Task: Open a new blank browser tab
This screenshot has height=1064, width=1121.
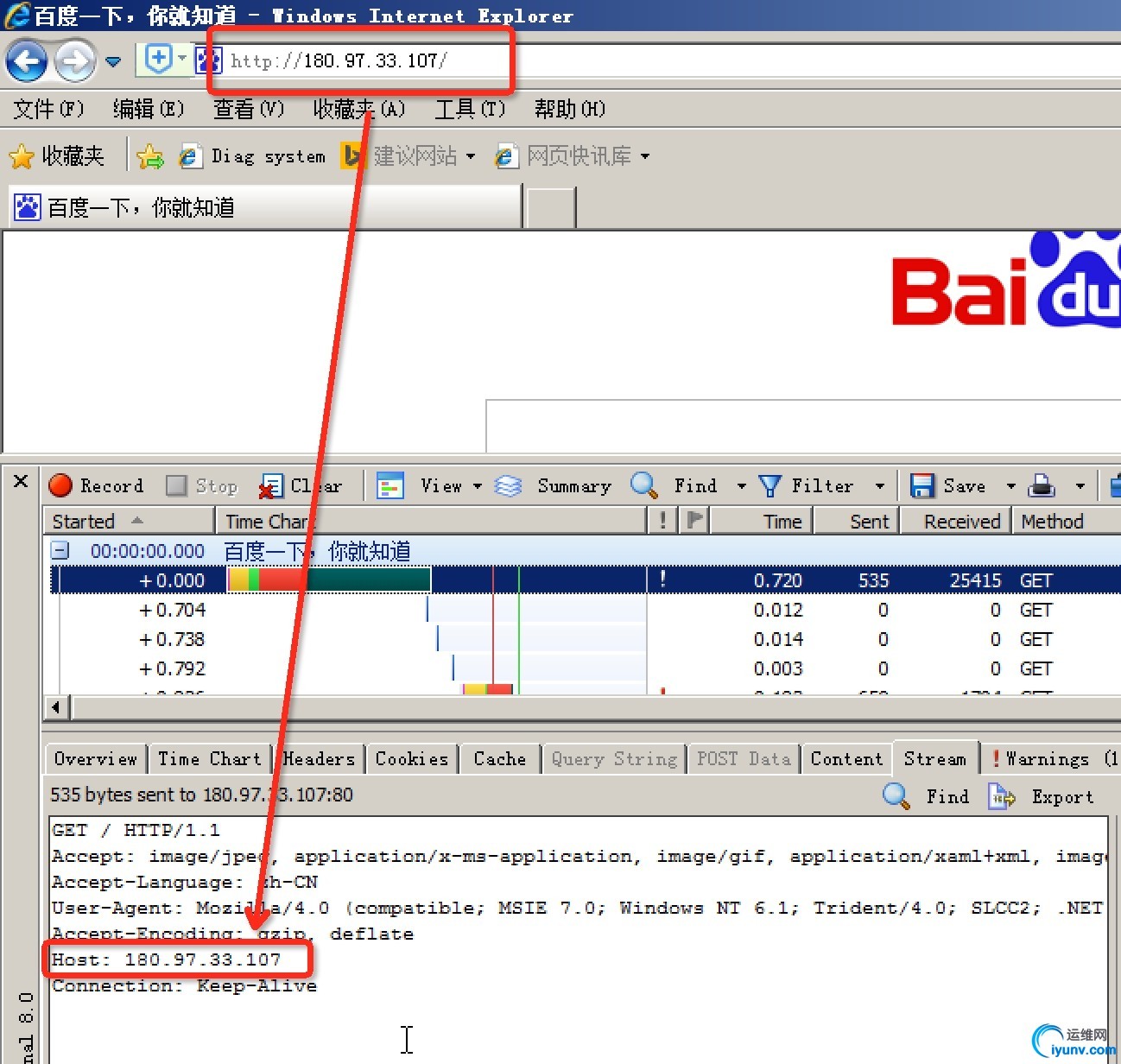Action: pos(551,208)
